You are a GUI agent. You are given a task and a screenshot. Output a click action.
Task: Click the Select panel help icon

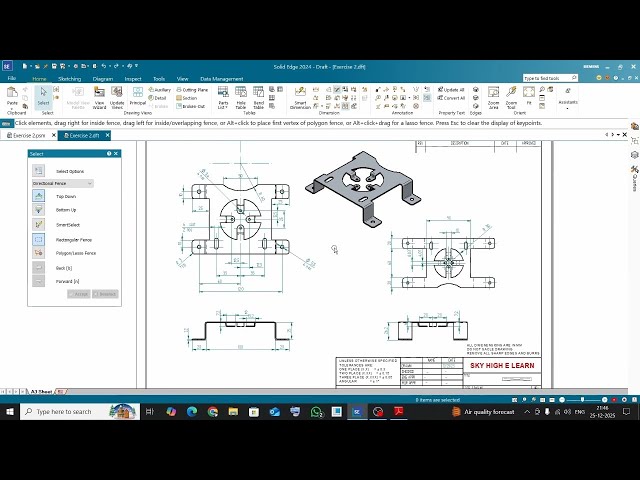point(109,153)
